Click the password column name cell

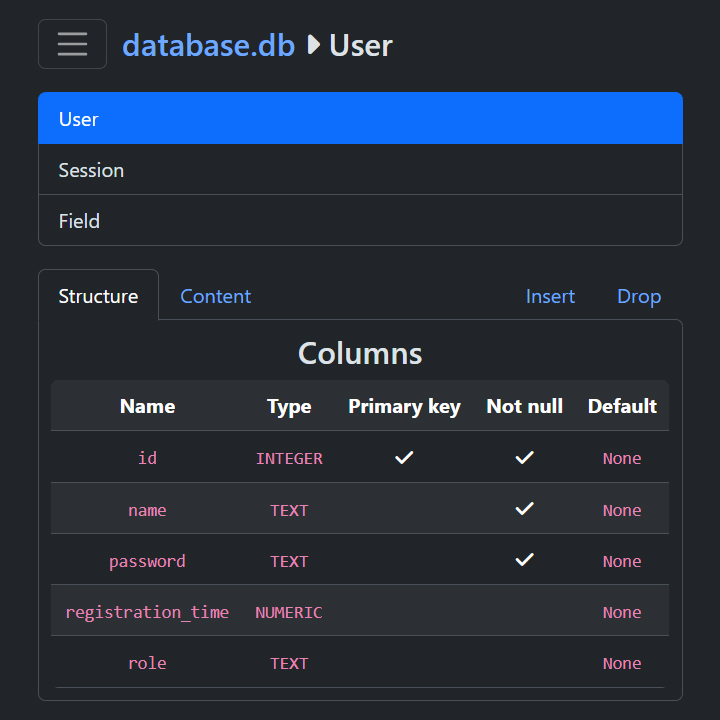coord(147,561)
